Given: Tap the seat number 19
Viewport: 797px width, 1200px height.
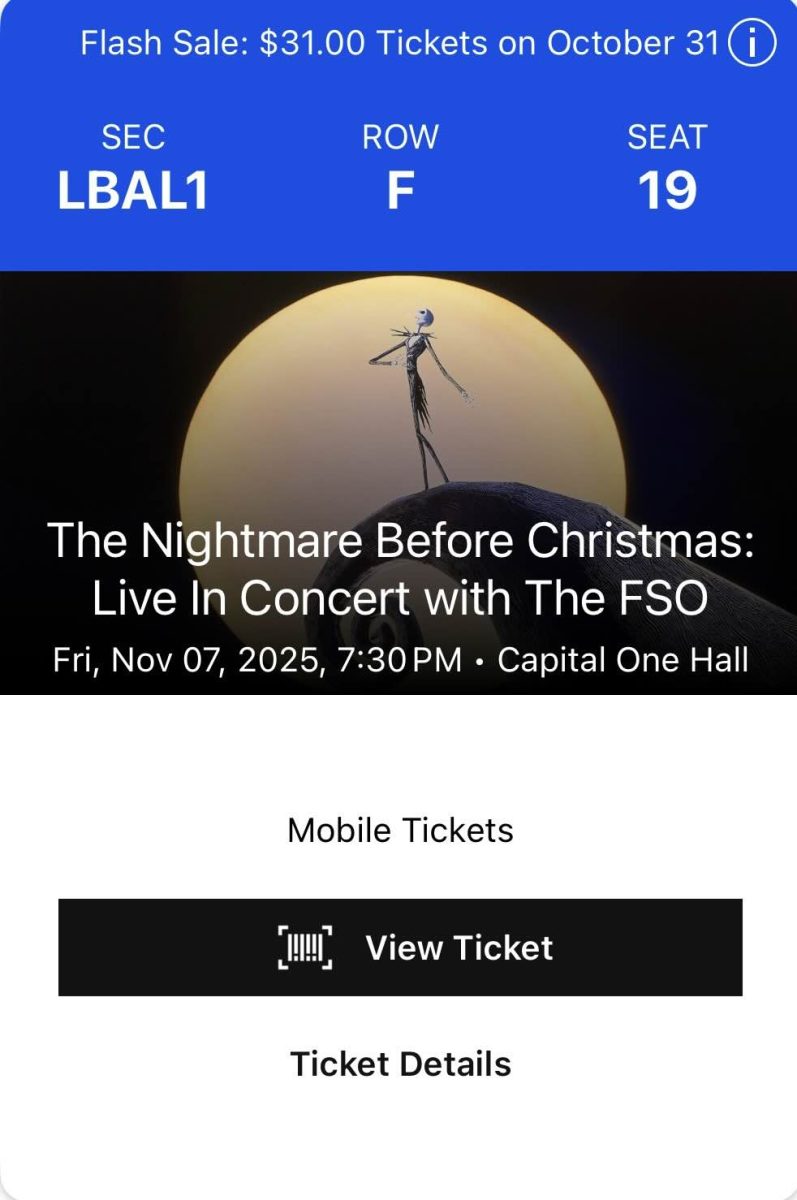Looking at the screenshot, I should click(667, 191).
